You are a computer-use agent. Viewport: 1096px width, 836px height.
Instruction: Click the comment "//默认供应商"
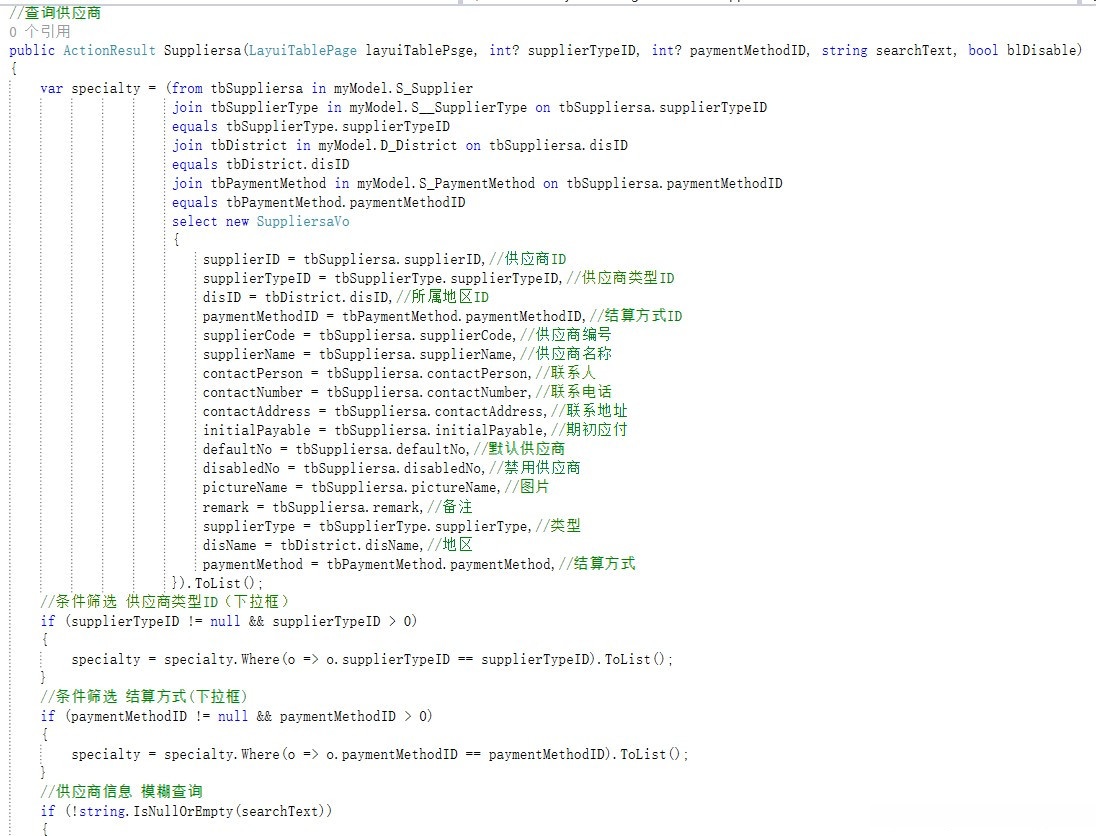point(519,449)
